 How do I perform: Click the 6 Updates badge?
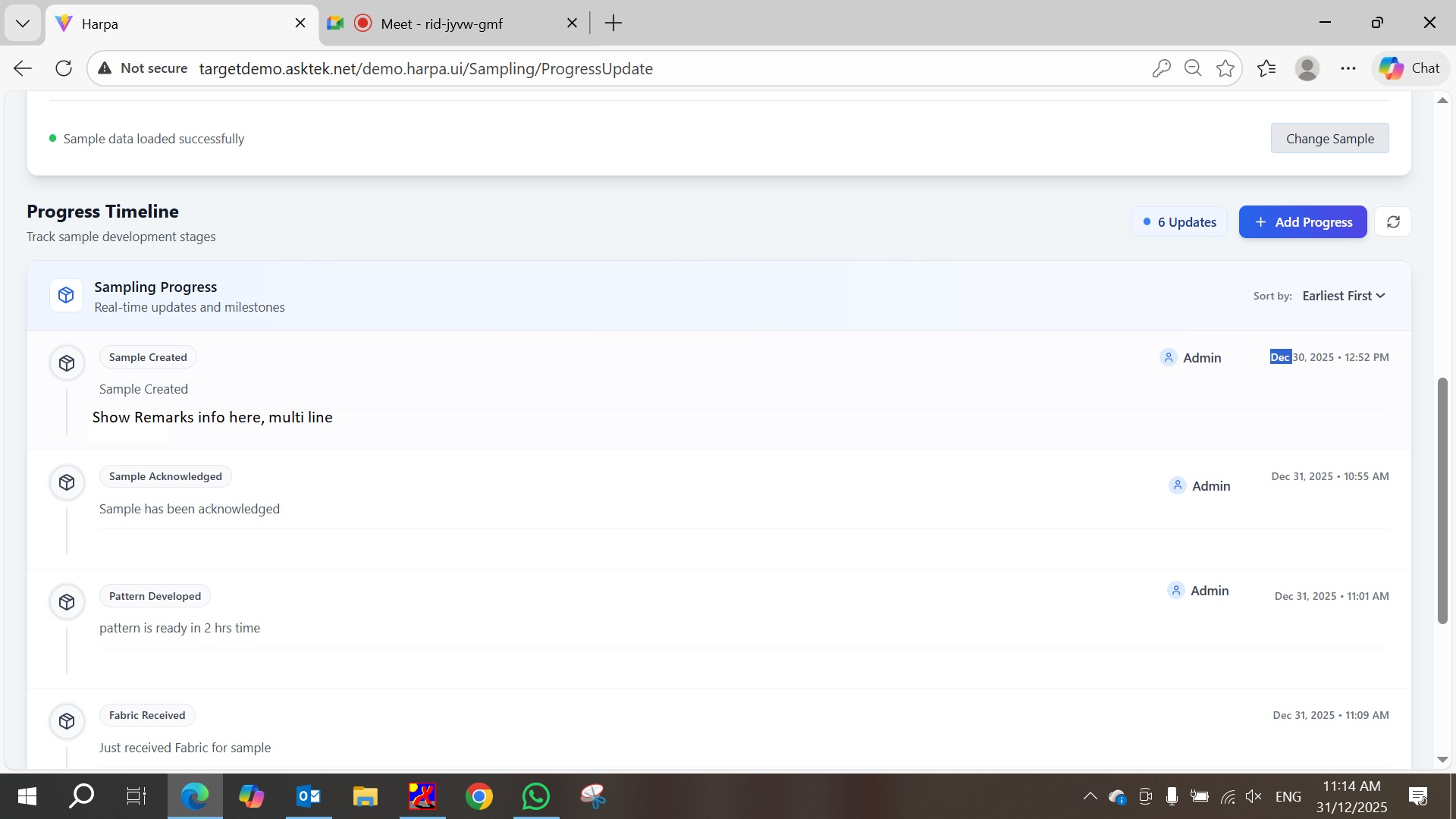[x=1179, y=222]
